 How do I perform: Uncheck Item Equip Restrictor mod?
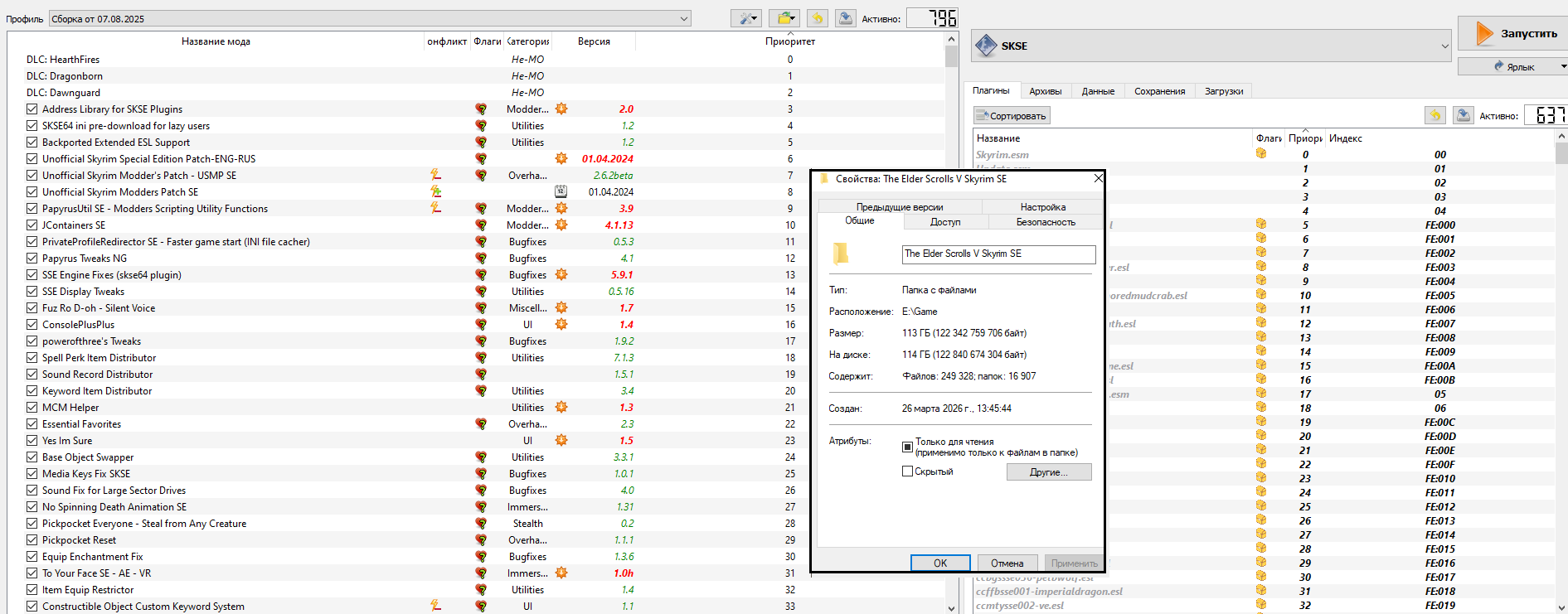[32, 589]
